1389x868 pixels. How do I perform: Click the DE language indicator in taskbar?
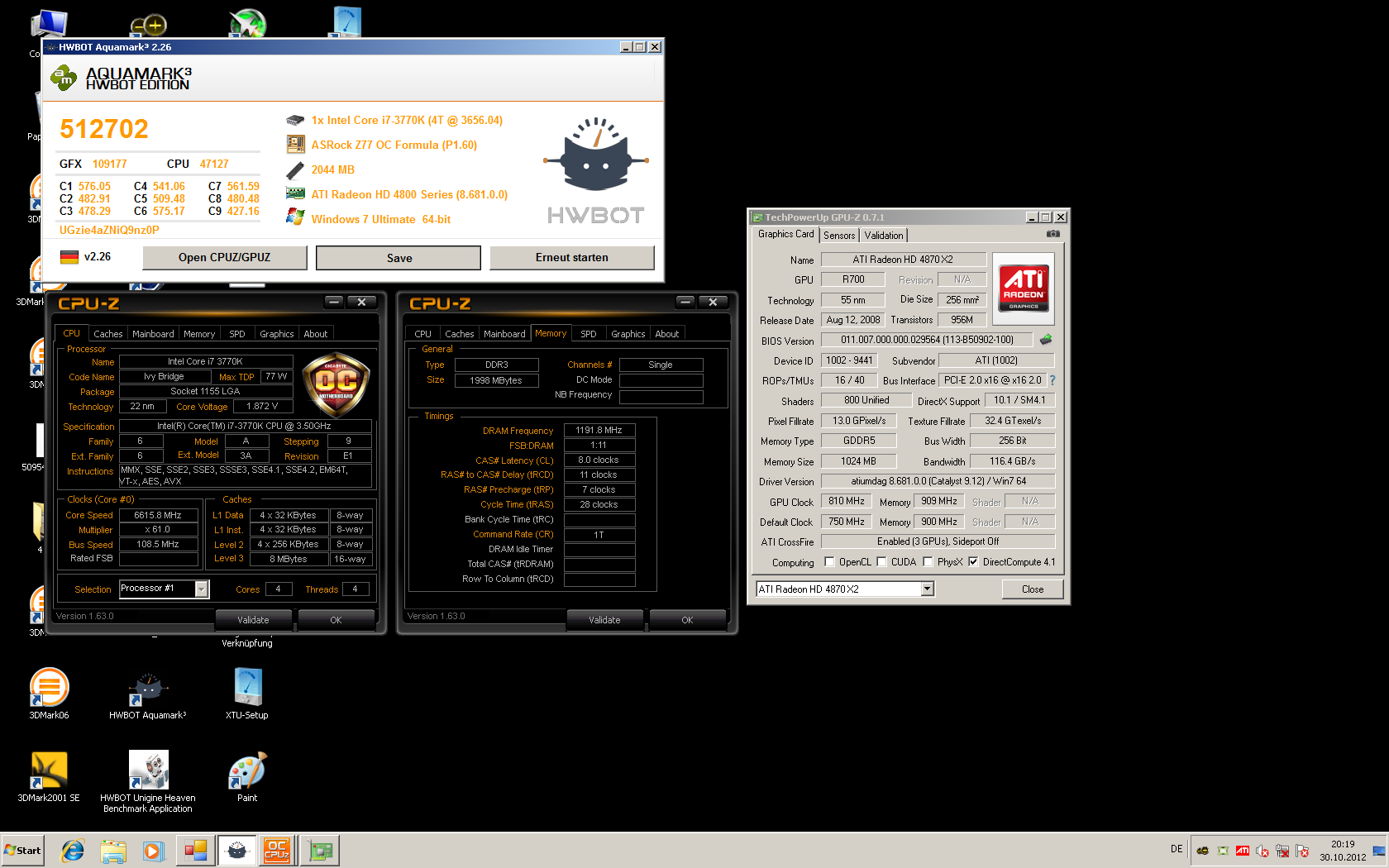[x=1177, y=849]
